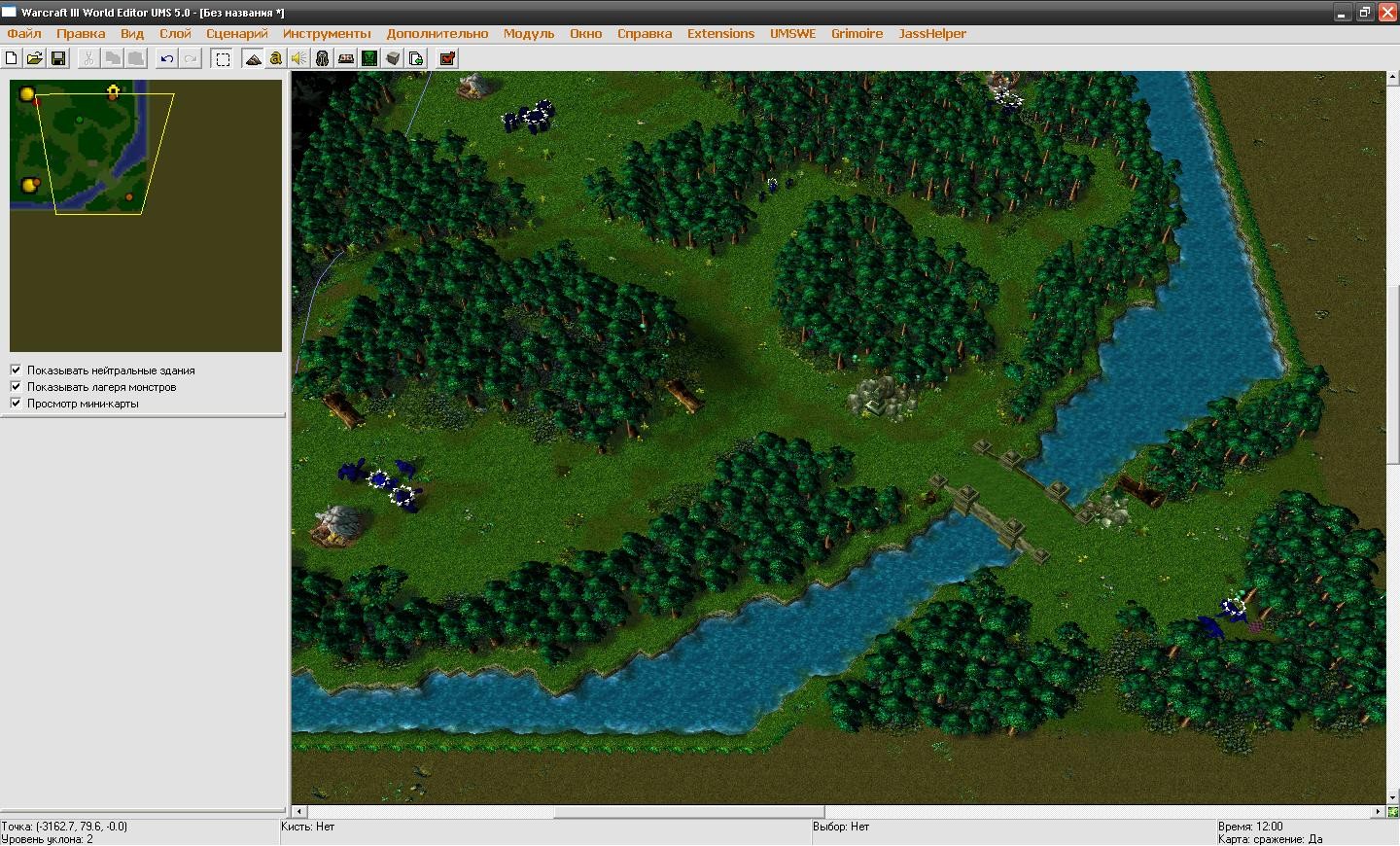Screen dimensions: 1400x846
Task: Open the Справка menu
Action: (645, 33)
